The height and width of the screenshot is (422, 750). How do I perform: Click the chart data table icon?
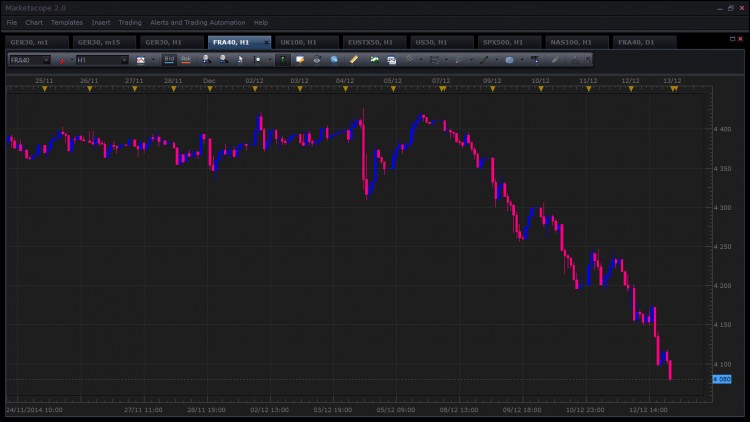click(392, 60)
